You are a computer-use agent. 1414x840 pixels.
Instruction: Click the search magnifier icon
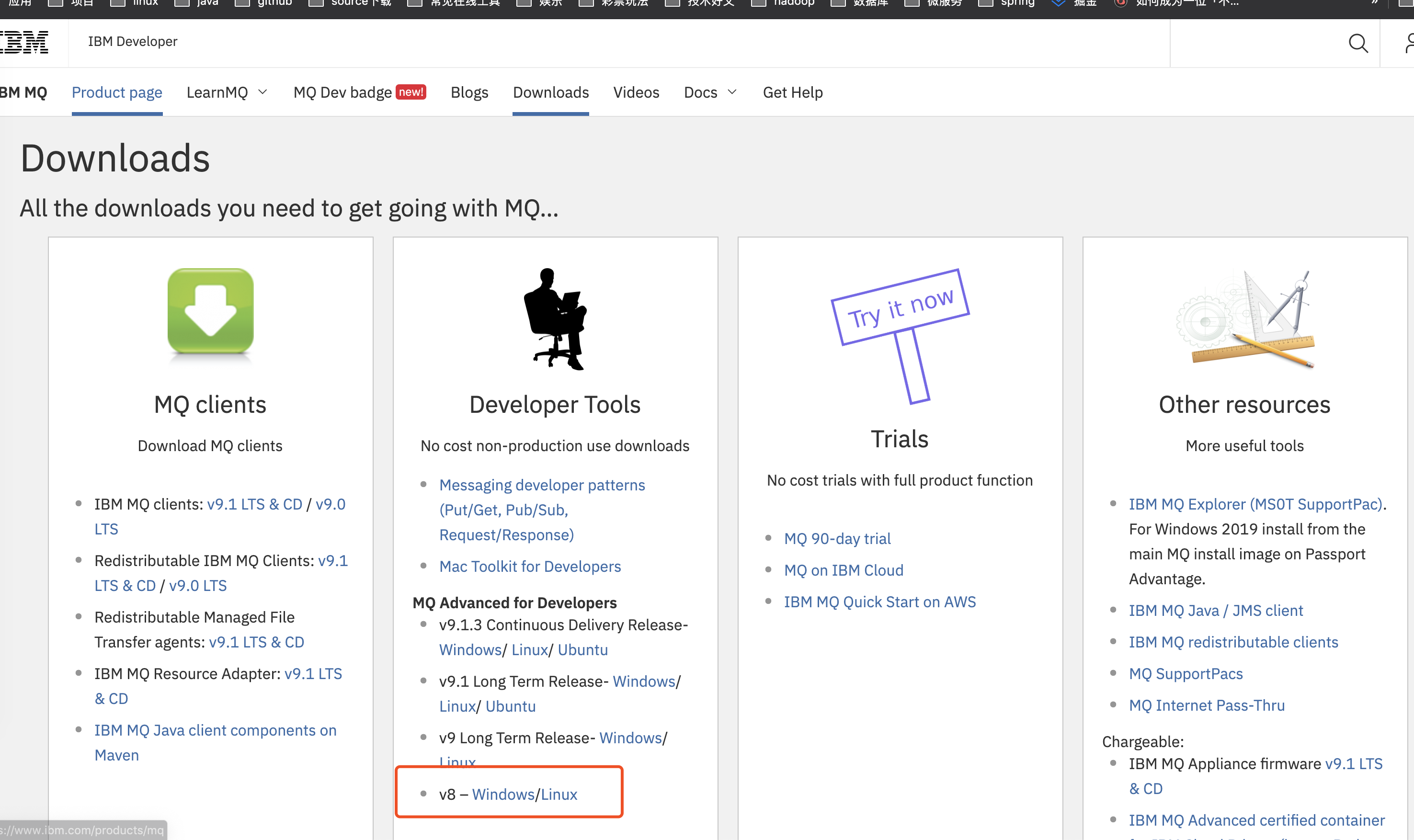coord(1358,43)
